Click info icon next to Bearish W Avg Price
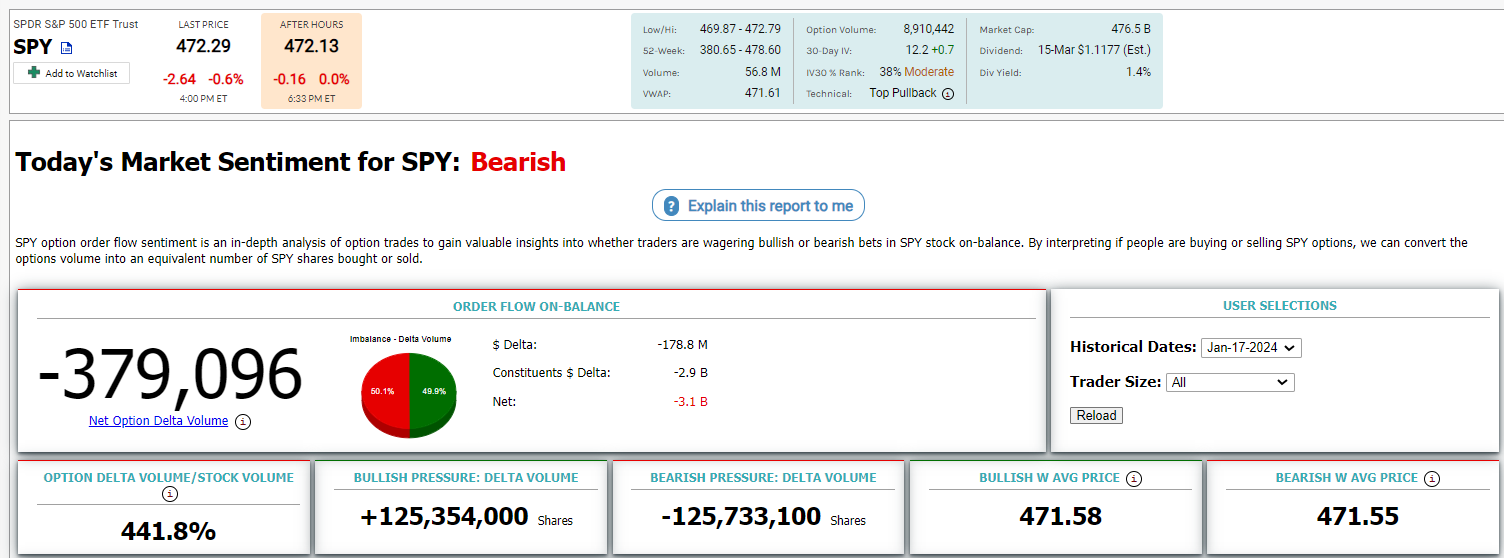The image size is (1504, 558). click(1432, 479)
